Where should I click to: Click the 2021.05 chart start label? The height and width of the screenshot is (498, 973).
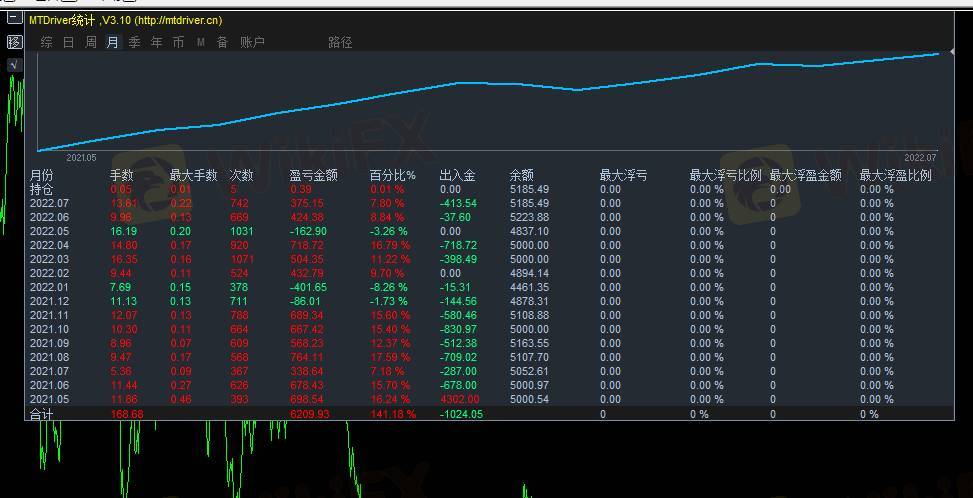81,158
